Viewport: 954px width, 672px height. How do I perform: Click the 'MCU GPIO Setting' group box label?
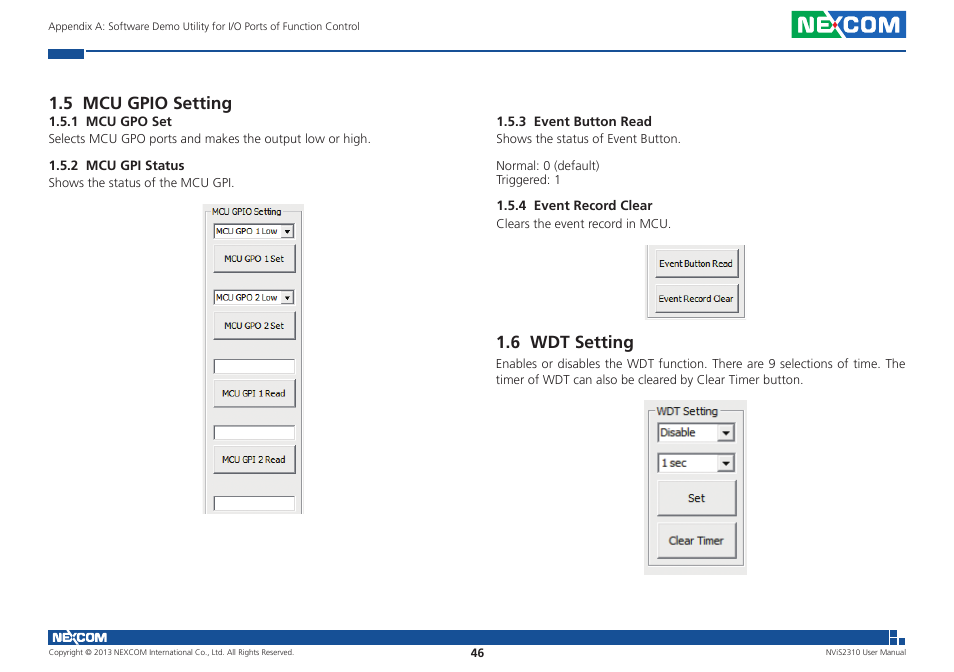coord(246,212)
